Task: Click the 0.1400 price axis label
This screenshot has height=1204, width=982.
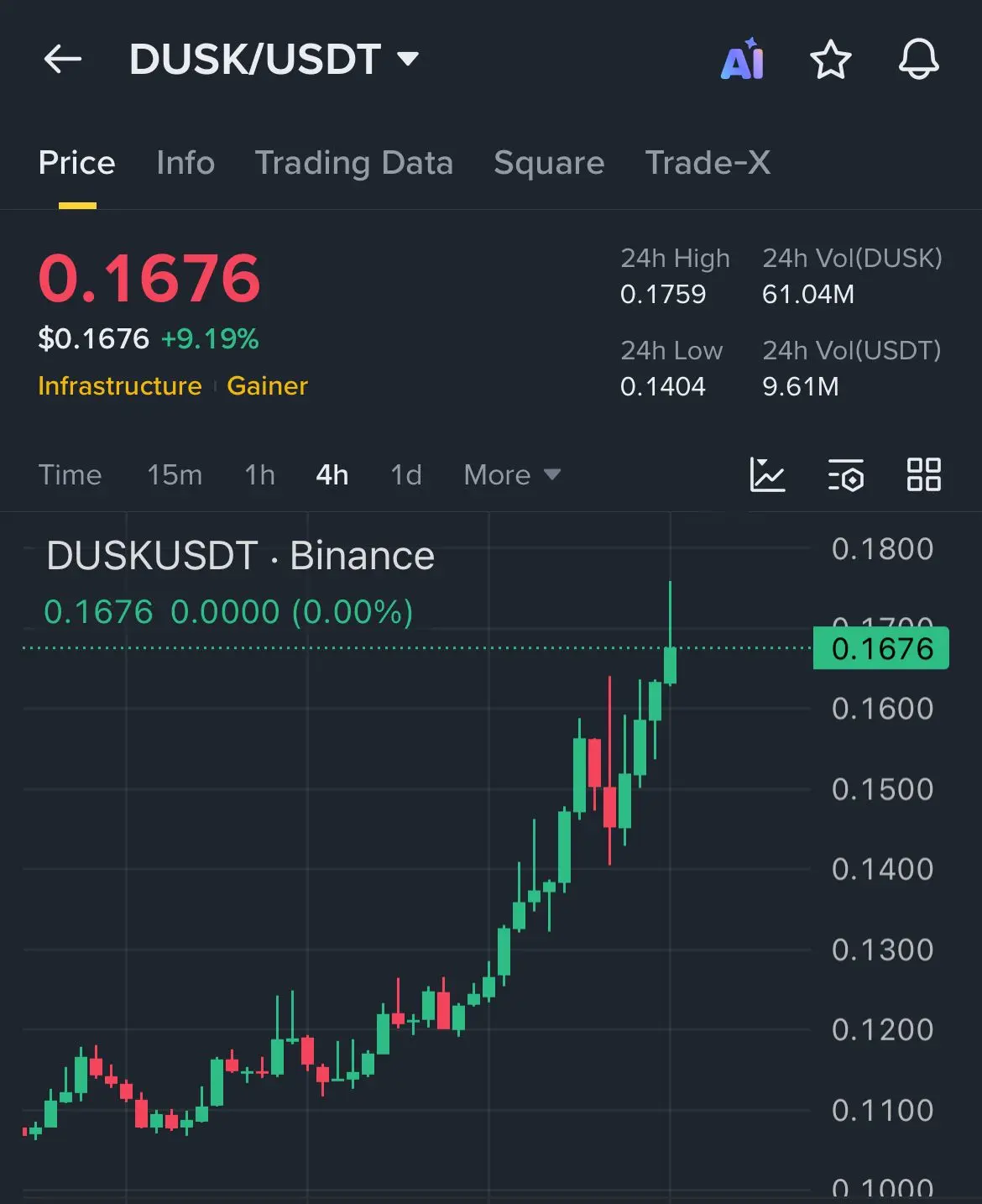Action: (882, 869)
